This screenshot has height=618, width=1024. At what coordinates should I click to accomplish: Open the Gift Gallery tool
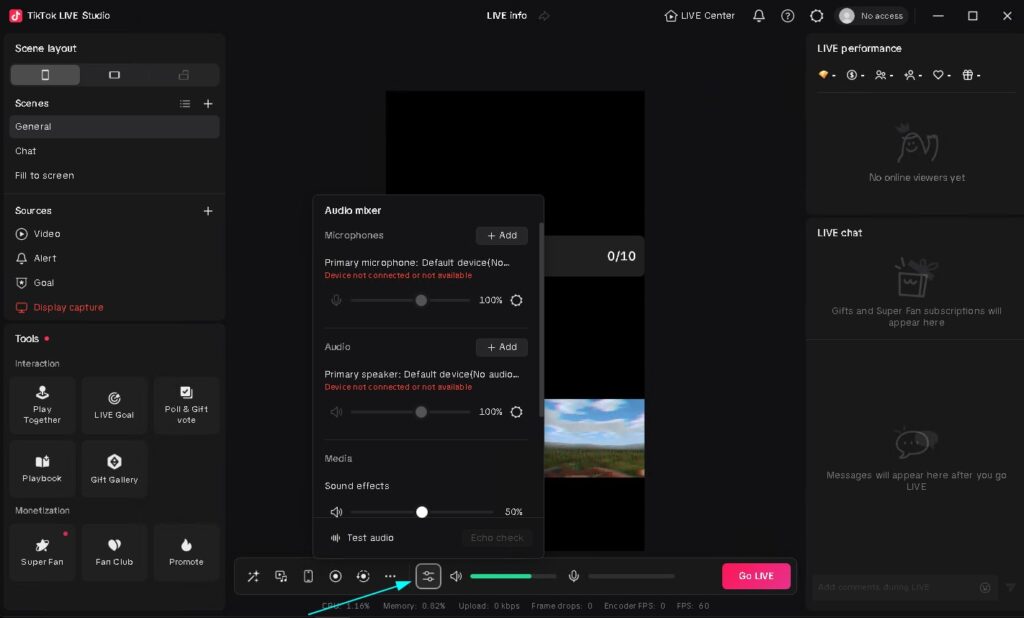click(x=114, y=468)
